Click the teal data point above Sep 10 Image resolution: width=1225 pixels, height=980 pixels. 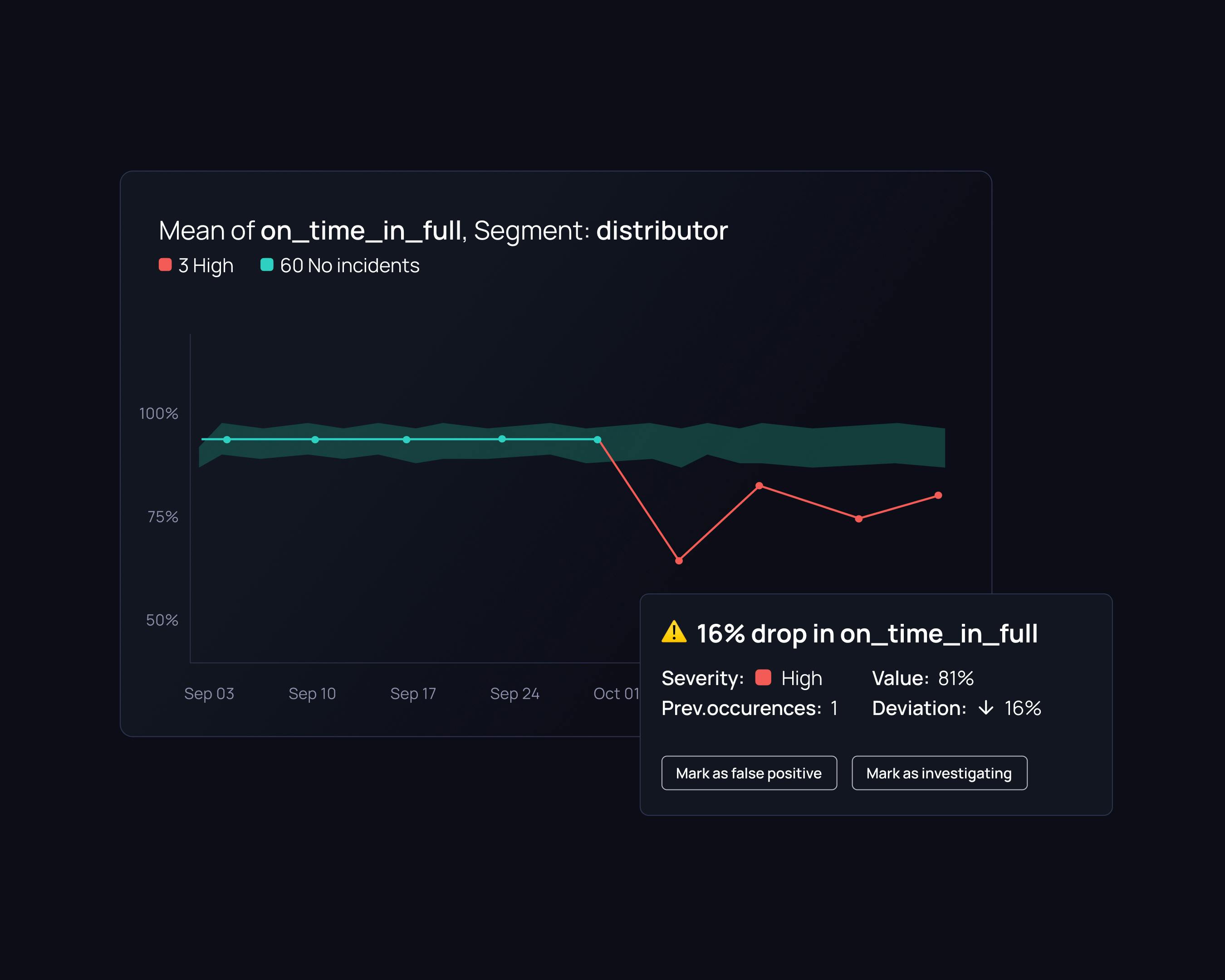coord(315,440)
